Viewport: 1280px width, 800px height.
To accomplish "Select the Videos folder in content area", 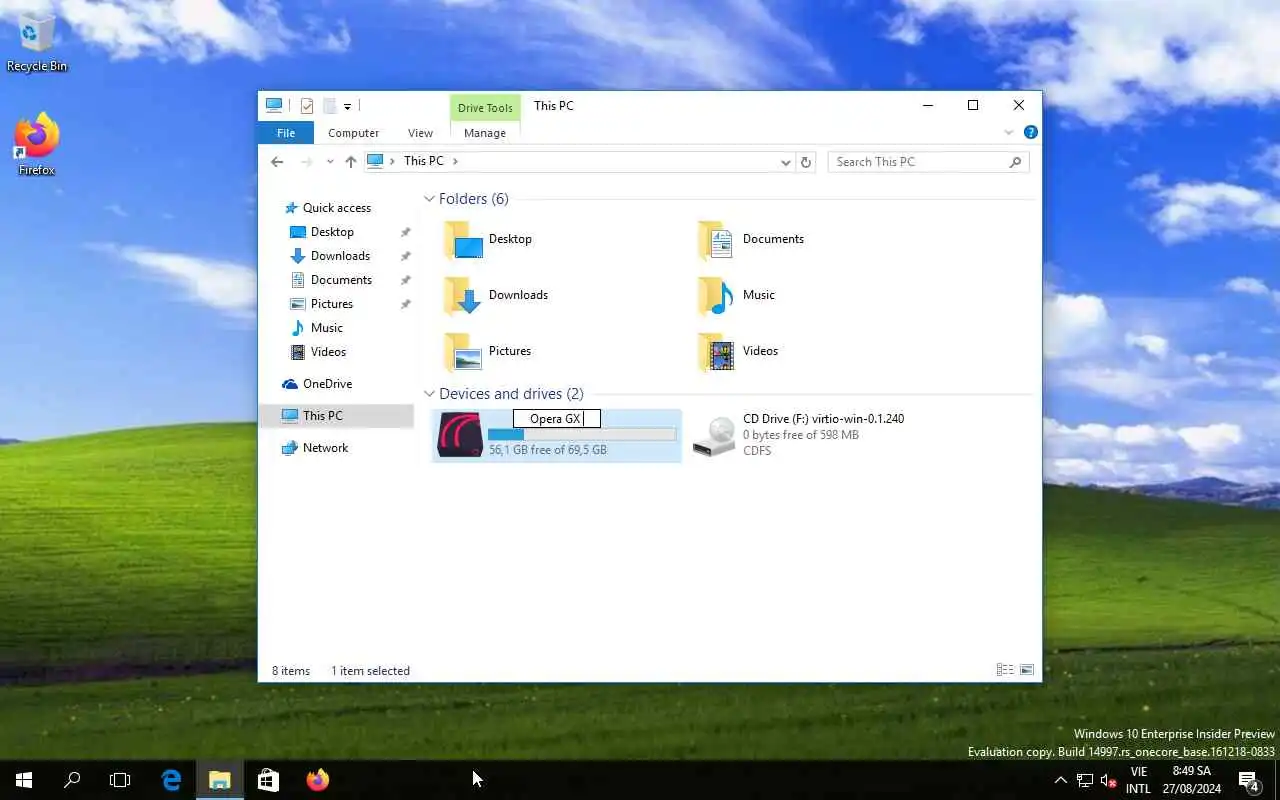I will pyautogui.click(x=739, y=351).
